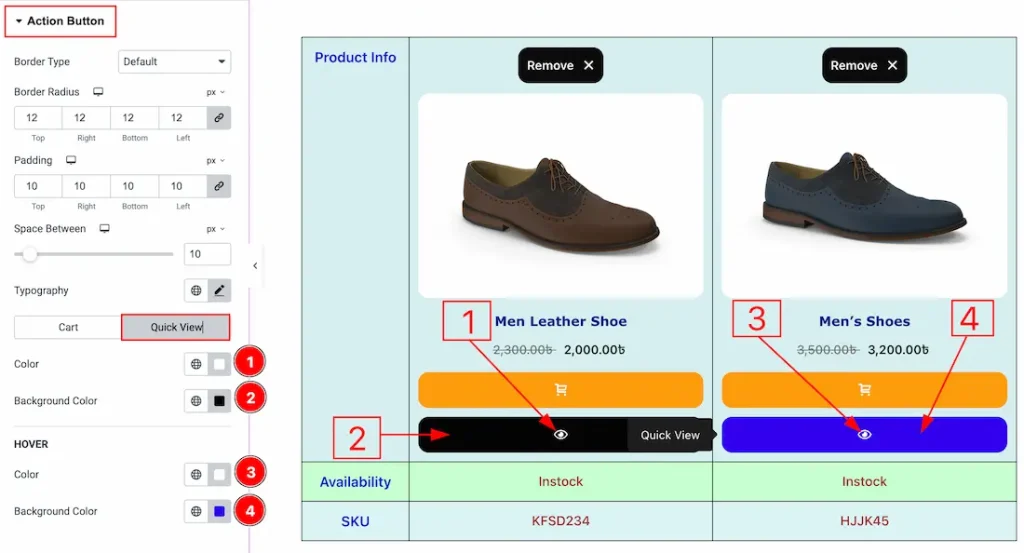Edit the Border Radius Bottom value field
This screenshot has width=1024, height=553.
tap(135, 118)
